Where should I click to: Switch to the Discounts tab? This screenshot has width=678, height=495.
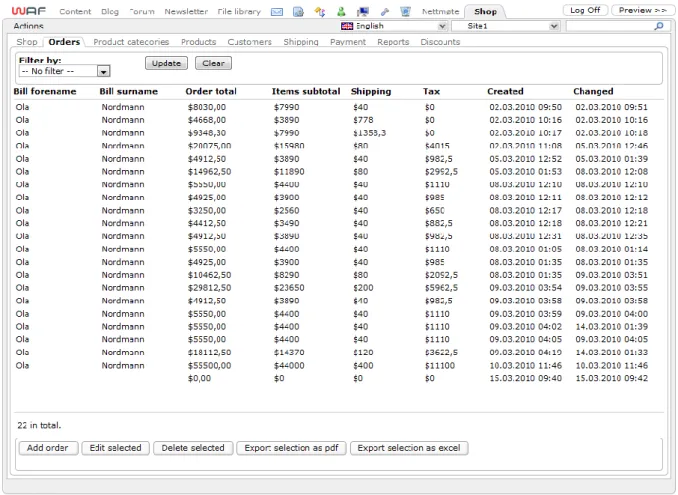[x=440, y=42]
